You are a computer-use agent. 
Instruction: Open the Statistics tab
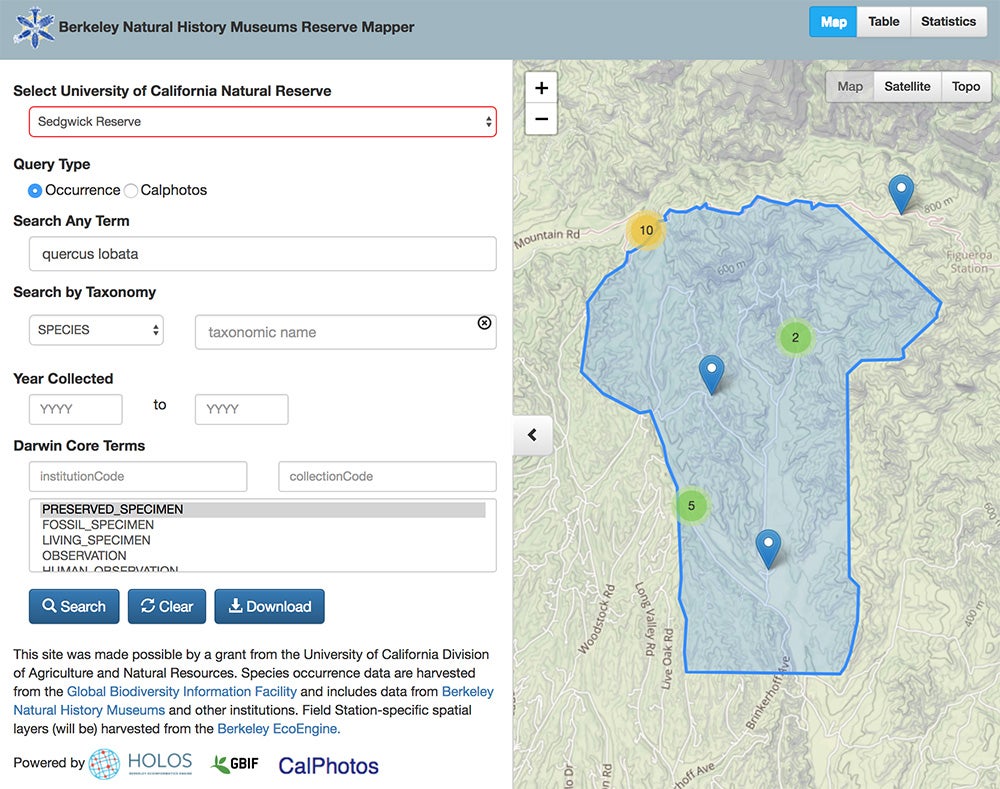tap(948, 21)
